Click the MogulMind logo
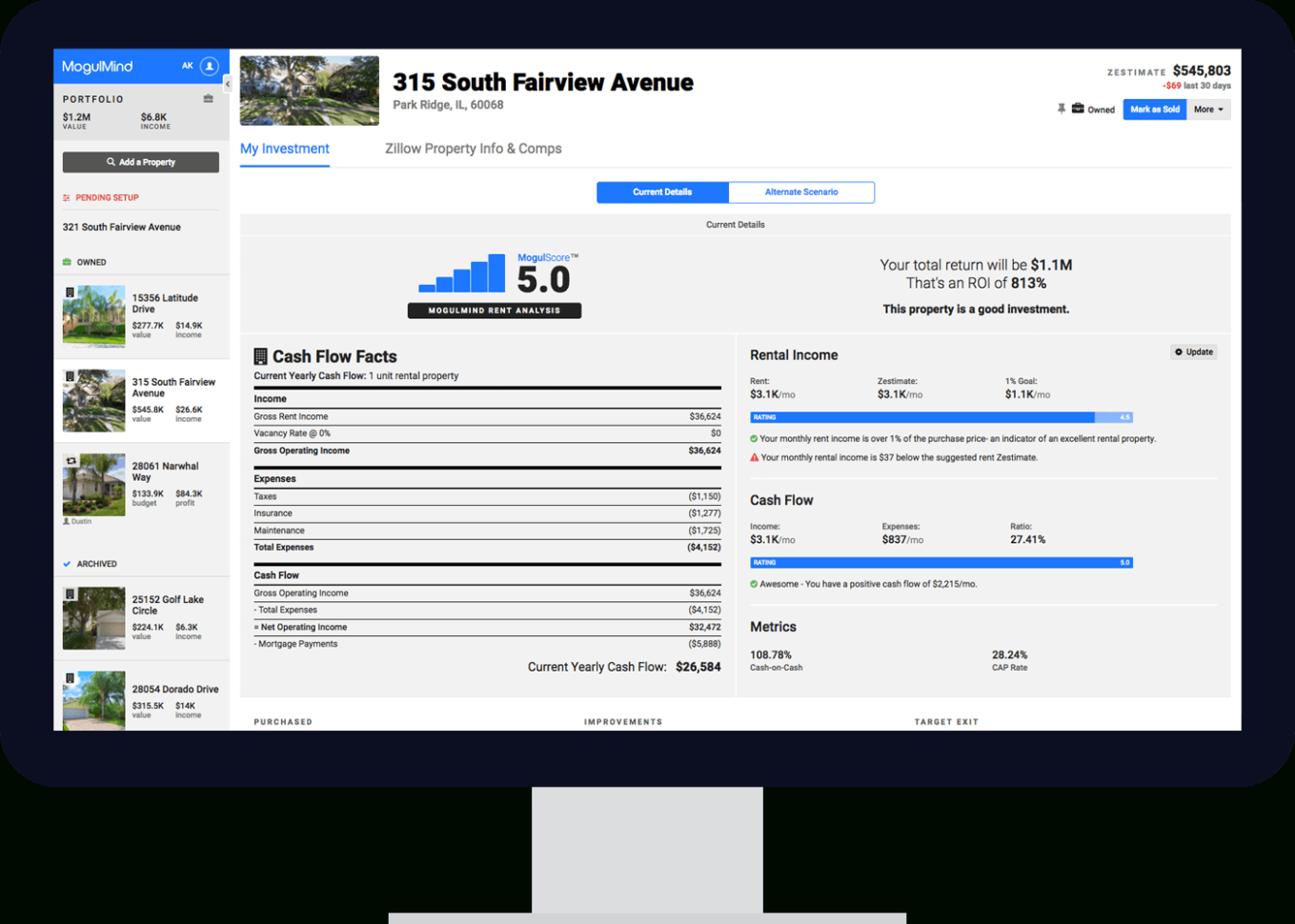 tap(97, 66)
